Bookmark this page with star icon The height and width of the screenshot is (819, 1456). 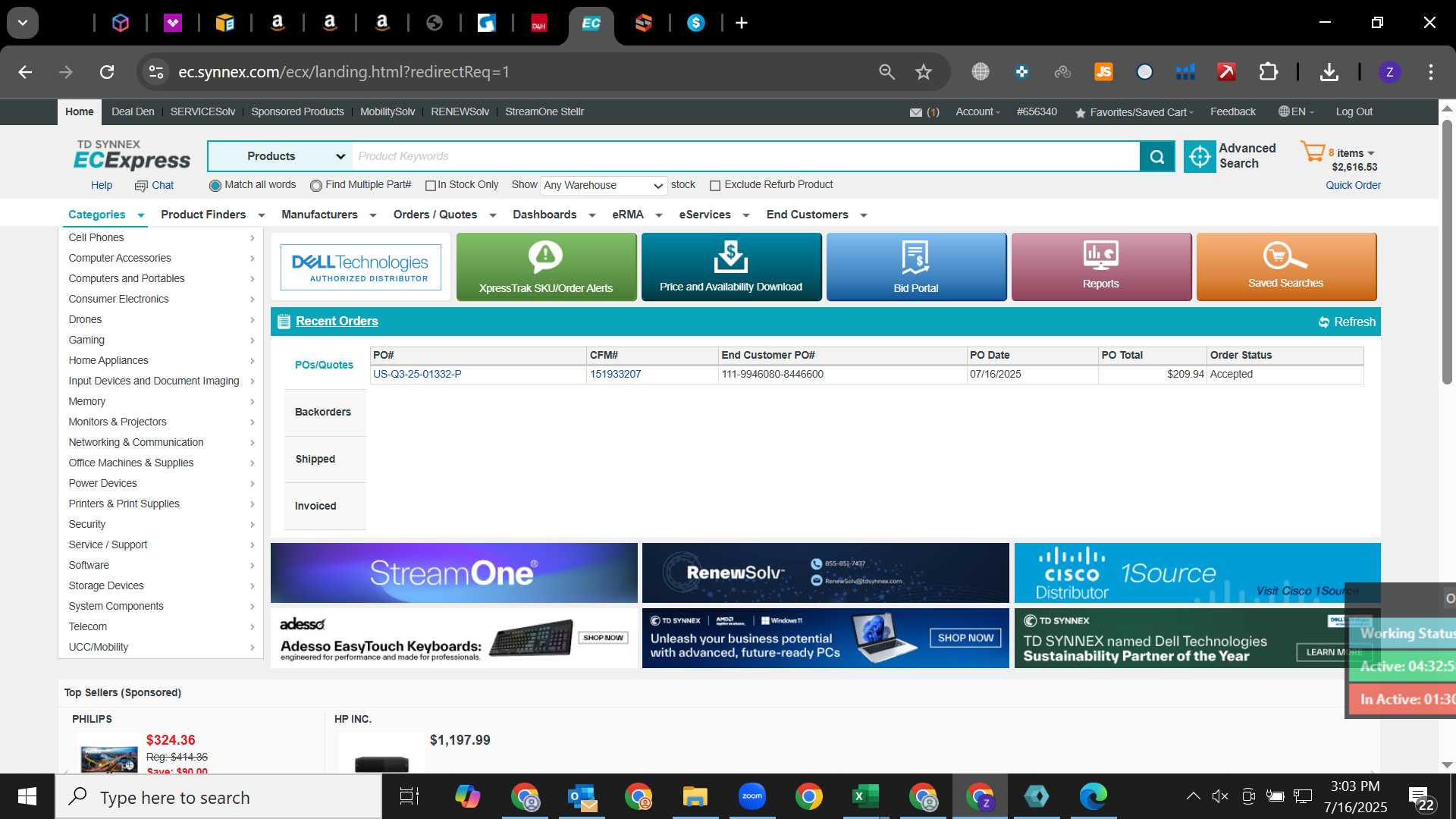(x=923, y=72)
